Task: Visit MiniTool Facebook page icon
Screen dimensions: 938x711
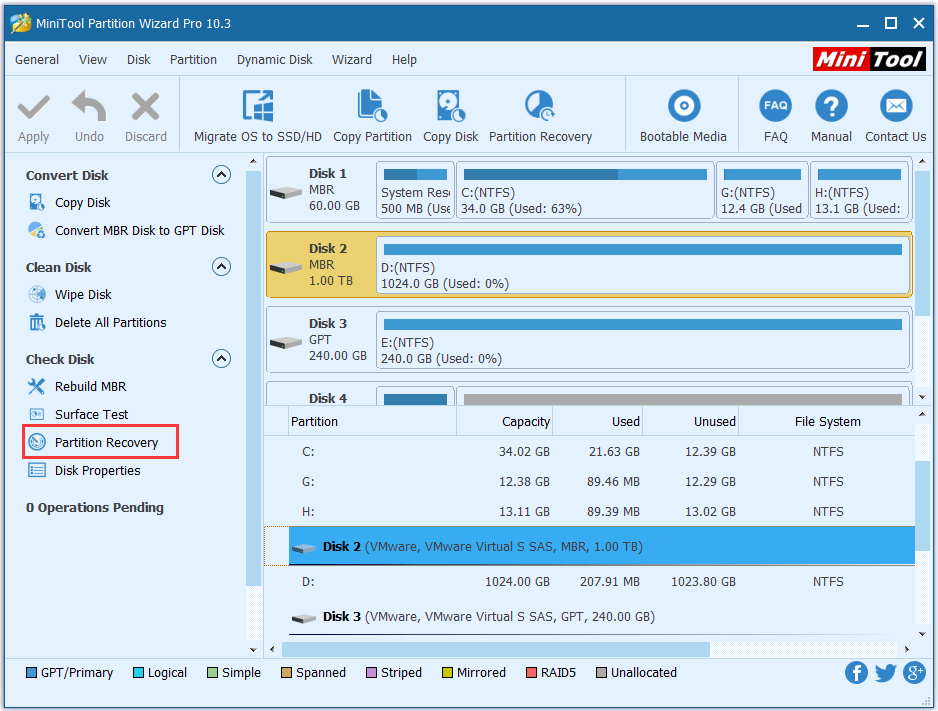Action: point(856,672)
